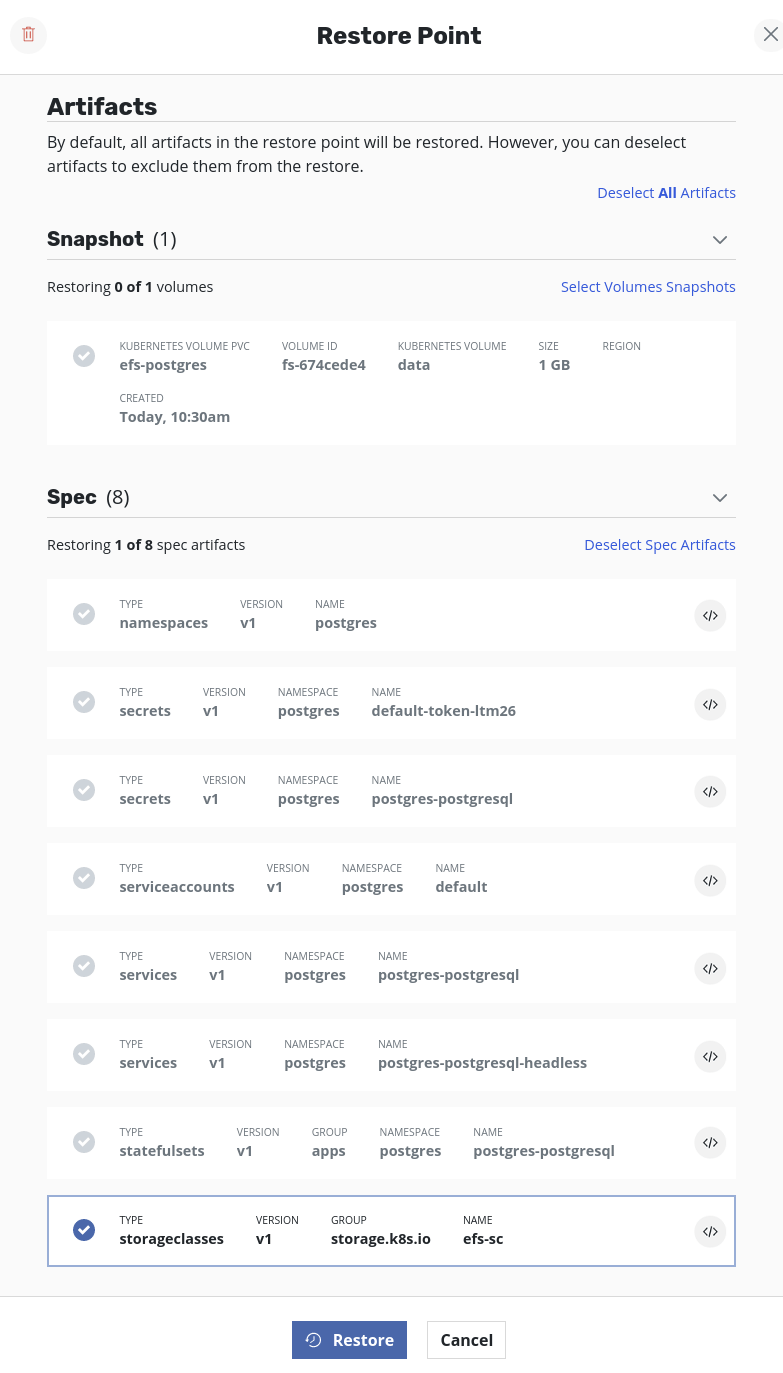
Task: Cancel the restore point dialog
Action: (x=466, y=1340)
